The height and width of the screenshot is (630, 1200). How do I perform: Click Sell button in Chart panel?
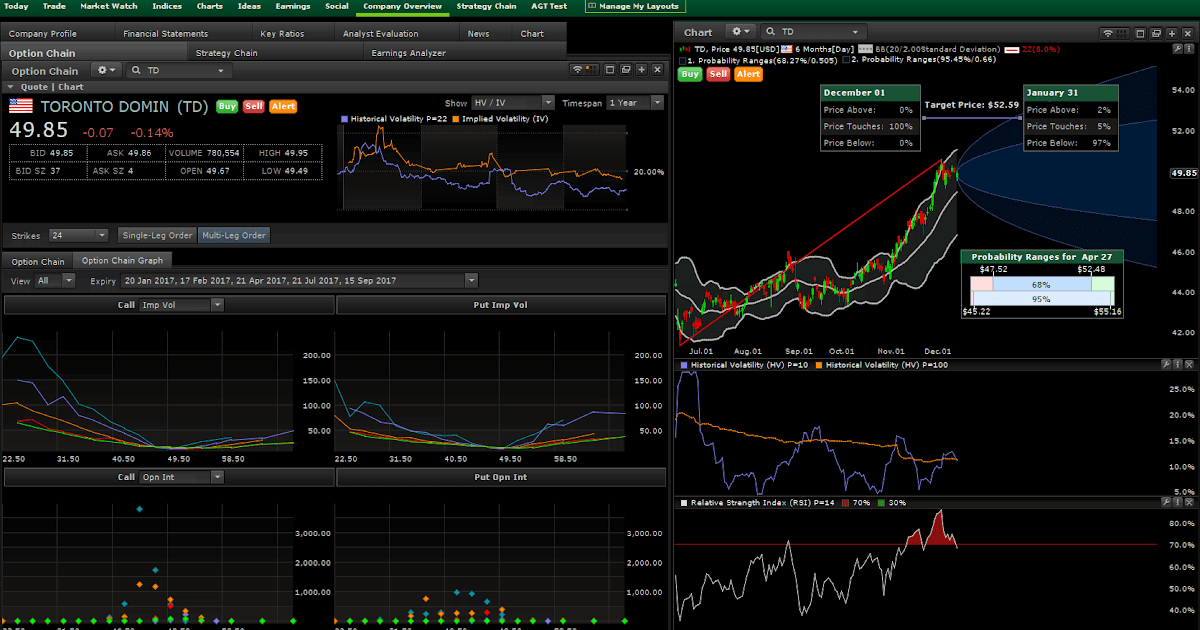(x=718, y=74)
